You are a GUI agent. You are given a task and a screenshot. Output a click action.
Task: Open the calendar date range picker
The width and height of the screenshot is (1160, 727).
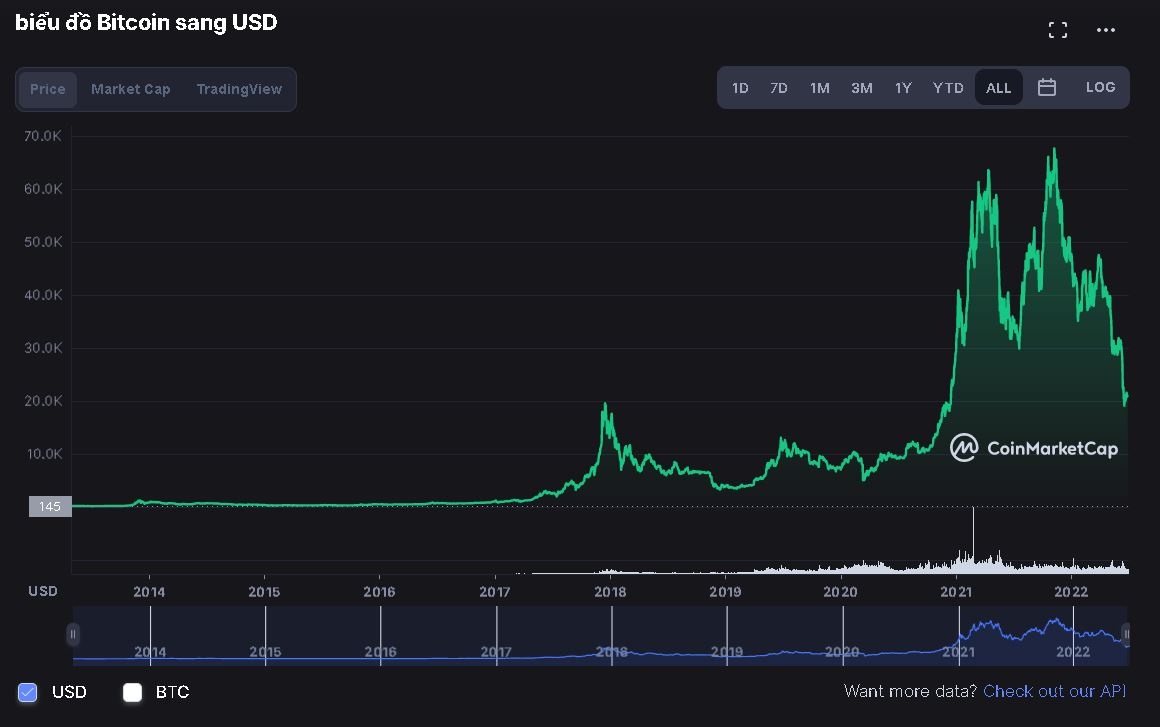(1046, 87)
